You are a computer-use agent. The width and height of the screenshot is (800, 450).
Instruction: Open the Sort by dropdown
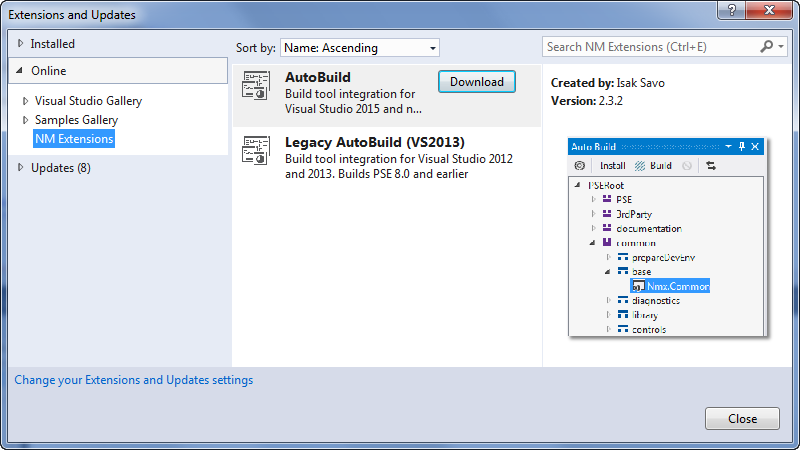360,47
